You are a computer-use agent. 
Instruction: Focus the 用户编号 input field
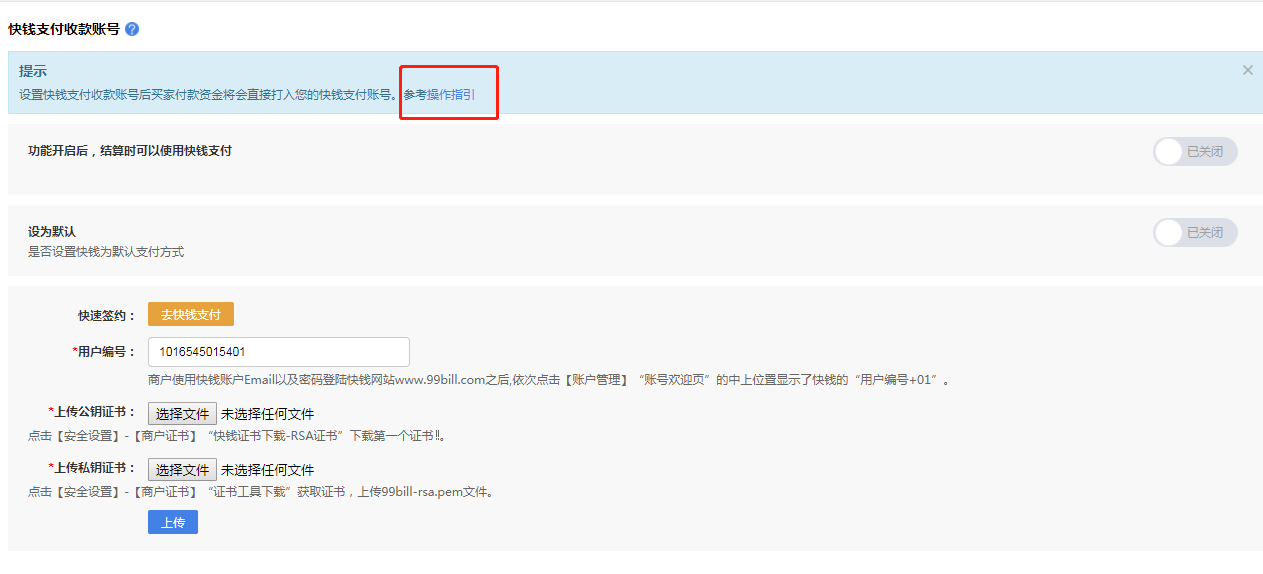[278, 352]
